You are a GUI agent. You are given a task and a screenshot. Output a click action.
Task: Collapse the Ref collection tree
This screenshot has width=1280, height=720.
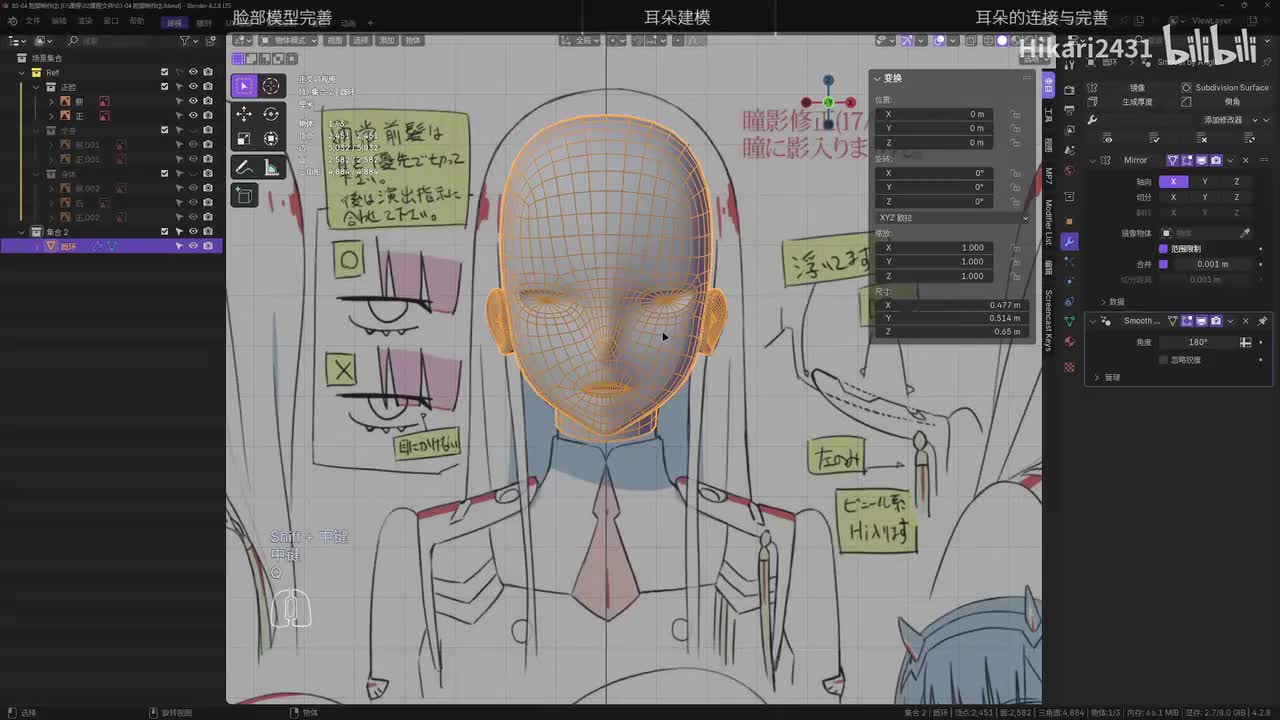coord(24,73)
